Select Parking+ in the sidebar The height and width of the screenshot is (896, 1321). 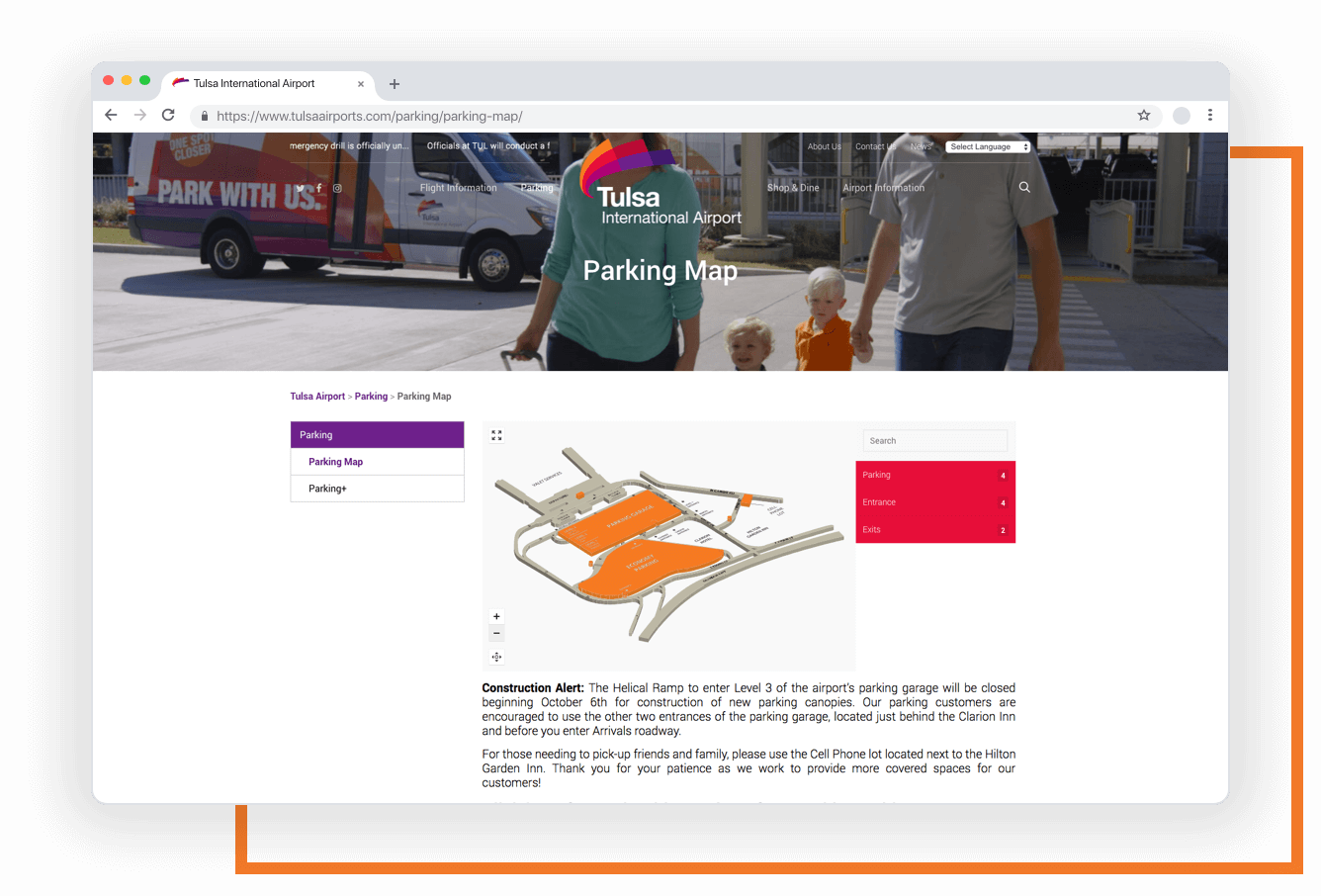pyautogui.click(x=377, y=489)
